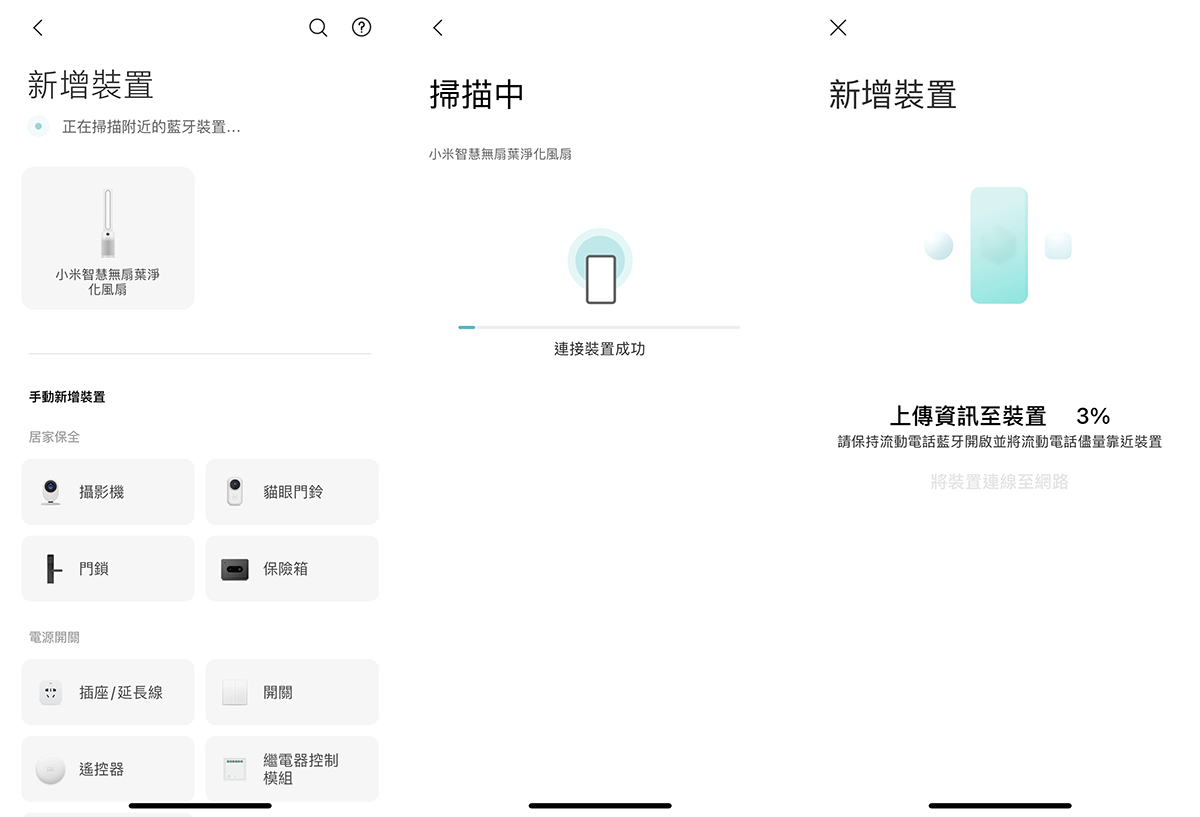
Task: Open search on the add device screen
Action: click(x=318, y=28)
